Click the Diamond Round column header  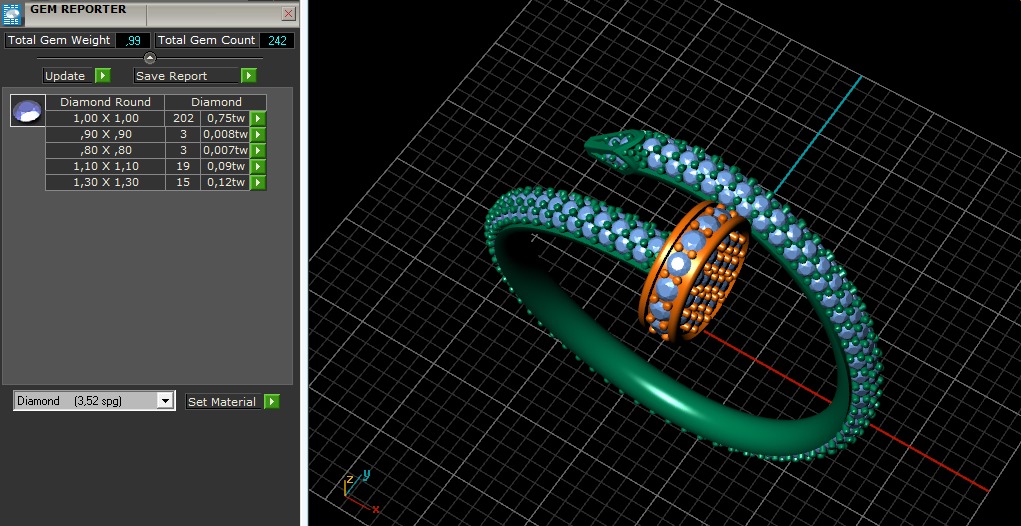tap(105, 102)
